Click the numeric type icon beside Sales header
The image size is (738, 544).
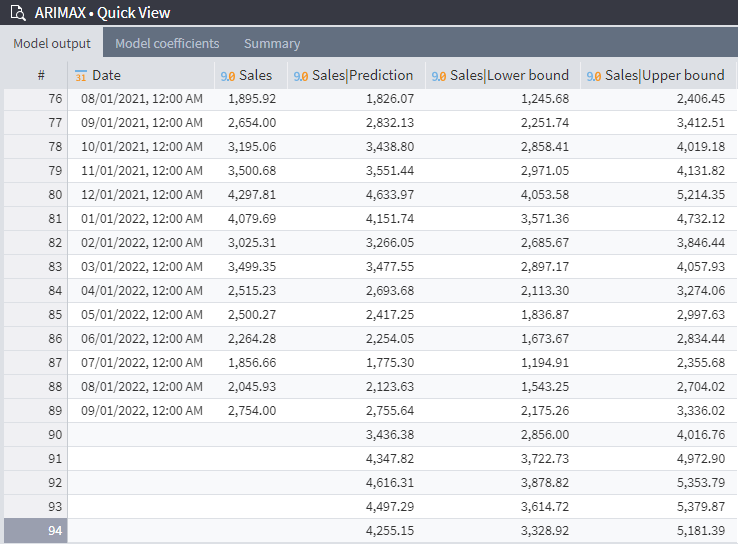(228, 76)
